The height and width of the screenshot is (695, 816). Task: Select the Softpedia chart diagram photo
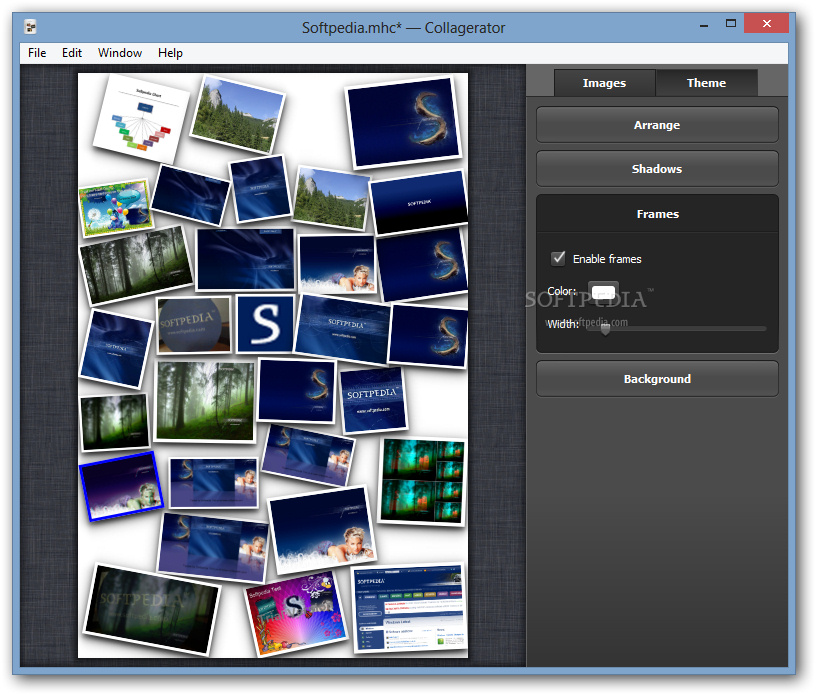142,118
